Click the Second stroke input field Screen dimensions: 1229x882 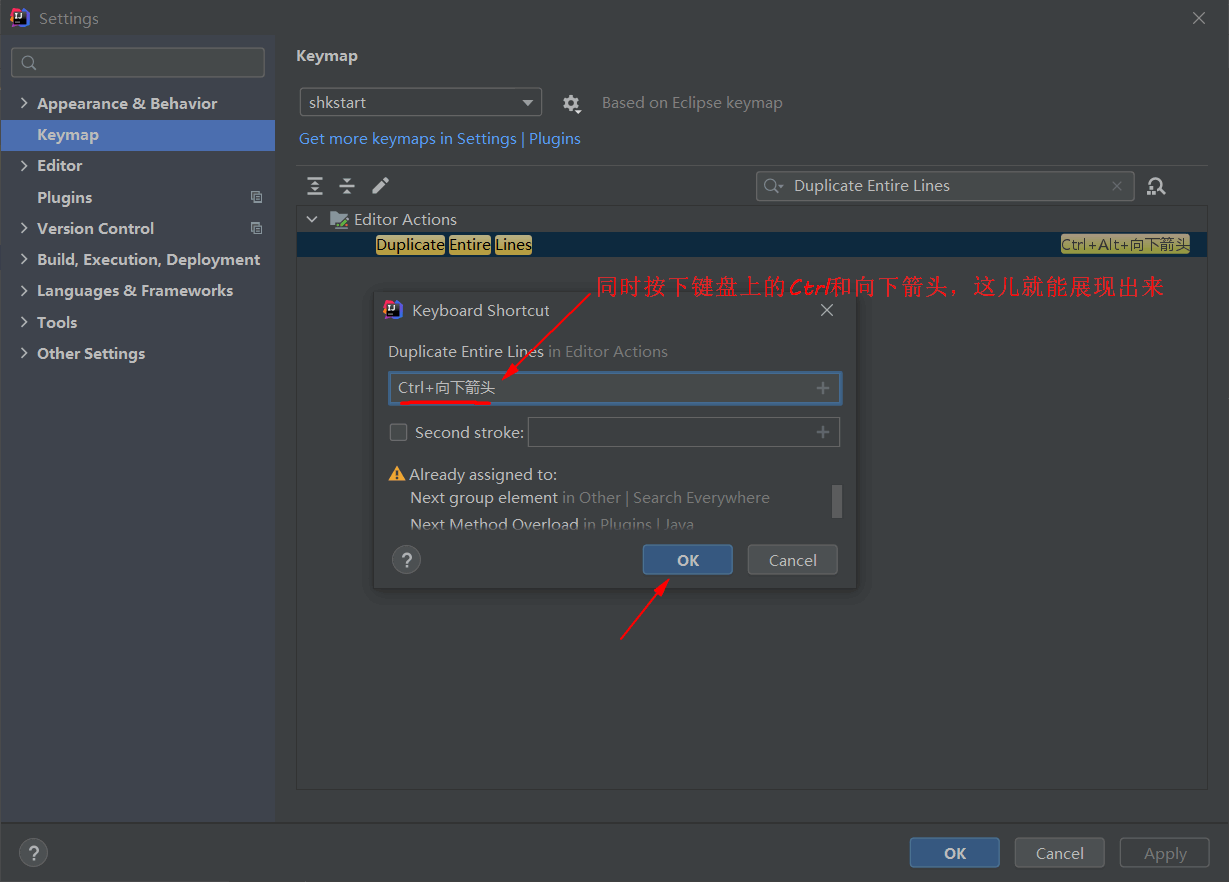[x=684, y=432]
